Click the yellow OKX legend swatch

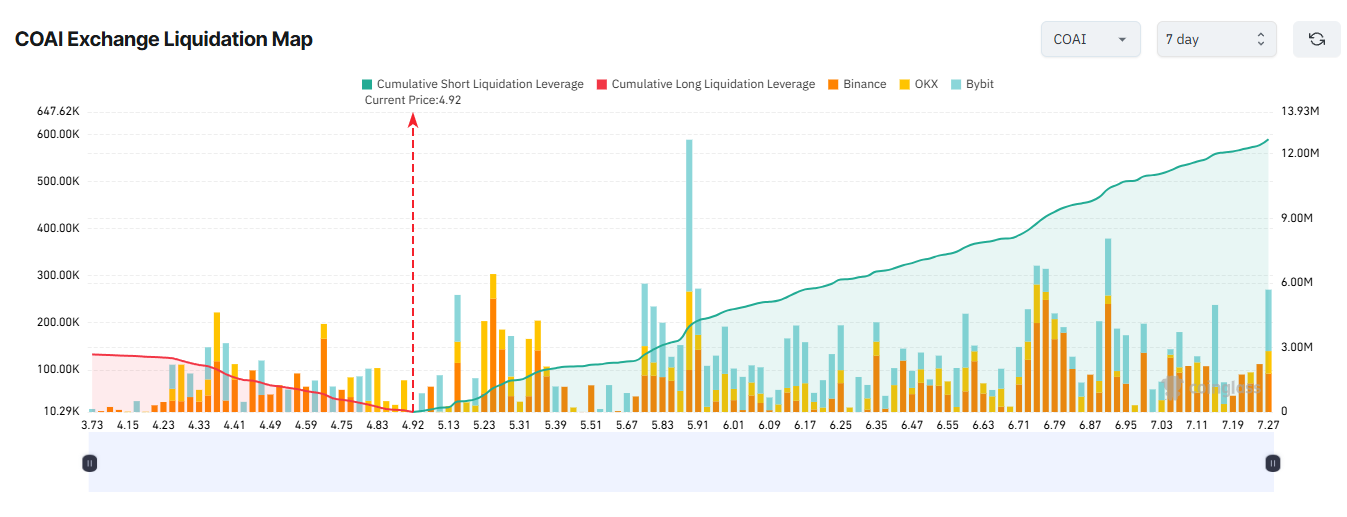(905, 84)
